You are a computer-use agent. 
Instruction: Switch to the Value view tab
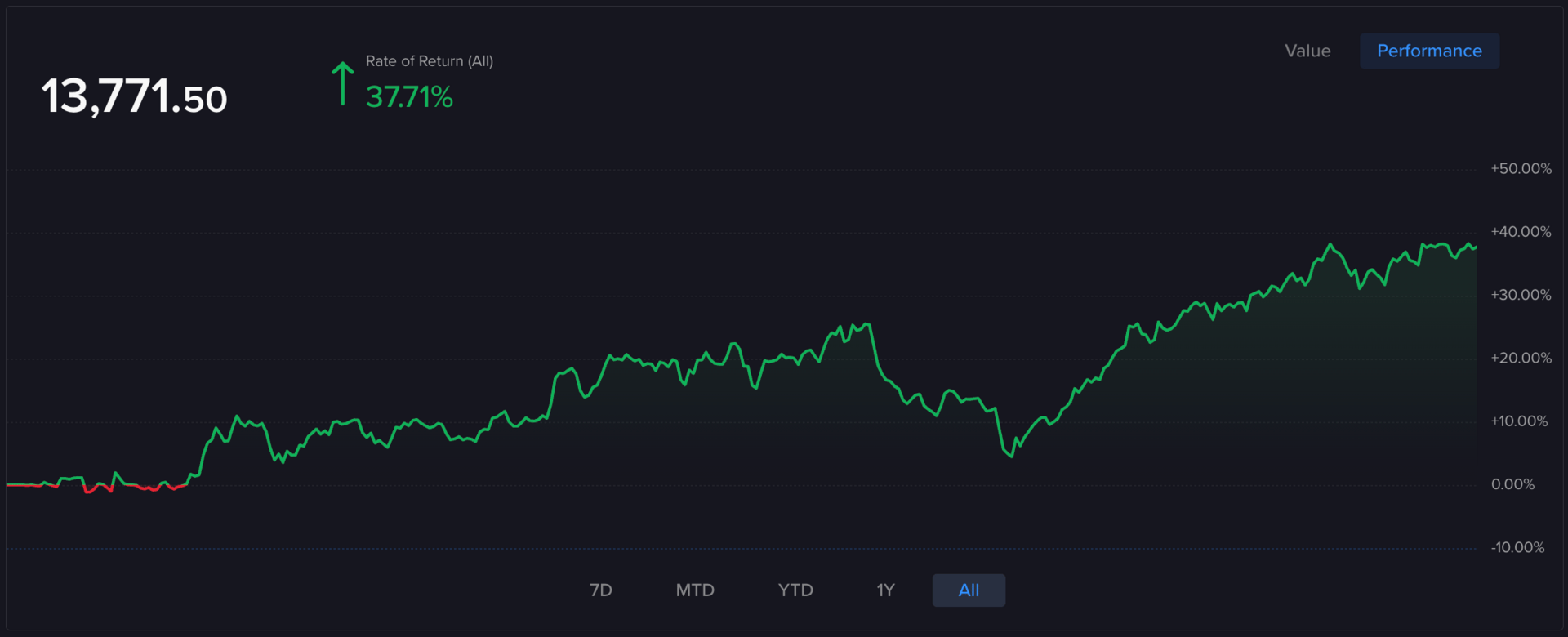click(x=1307, y=51)
